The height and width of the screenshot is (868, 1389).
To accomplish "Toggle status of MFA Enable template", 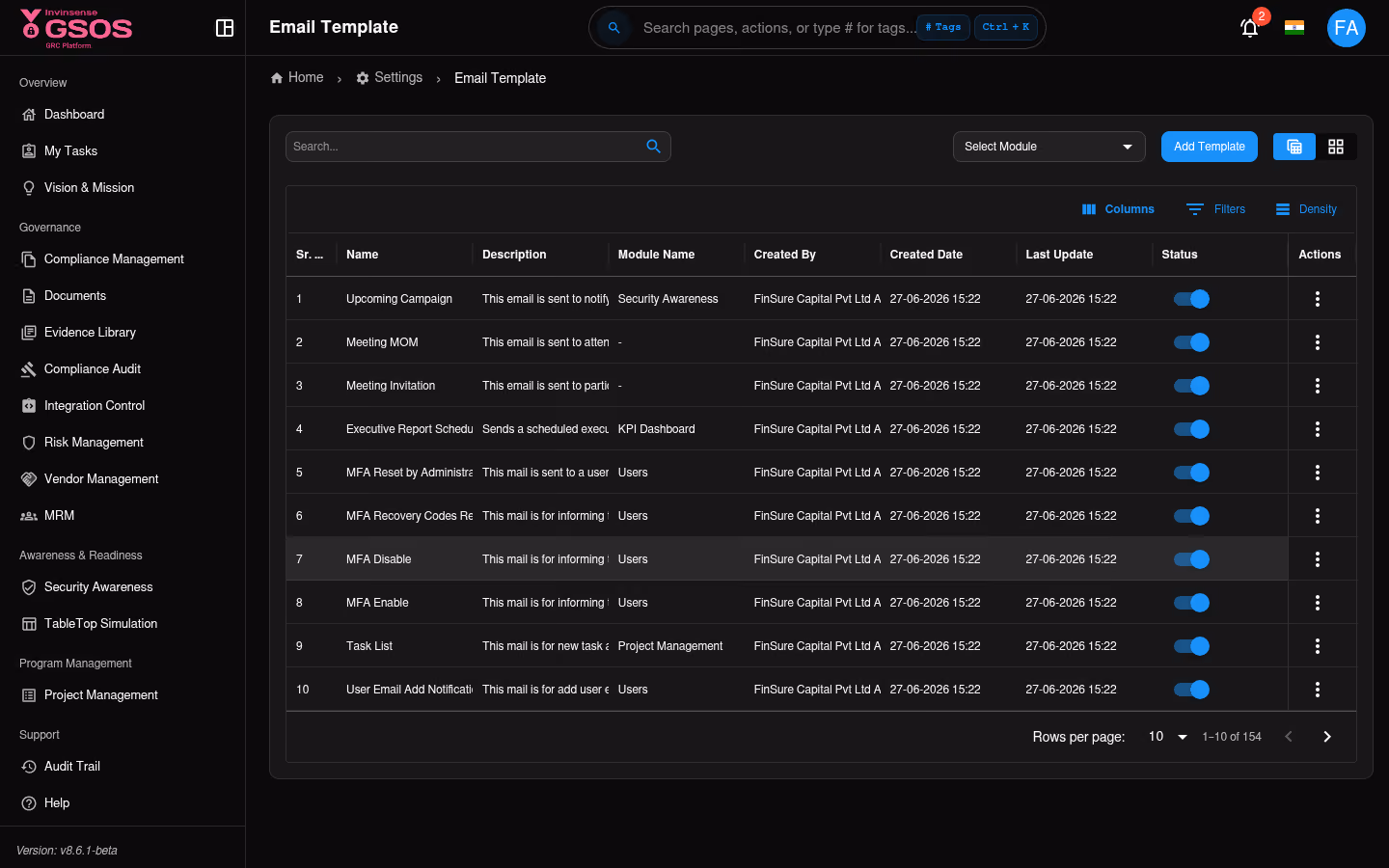I will (x=1191, y=603).
